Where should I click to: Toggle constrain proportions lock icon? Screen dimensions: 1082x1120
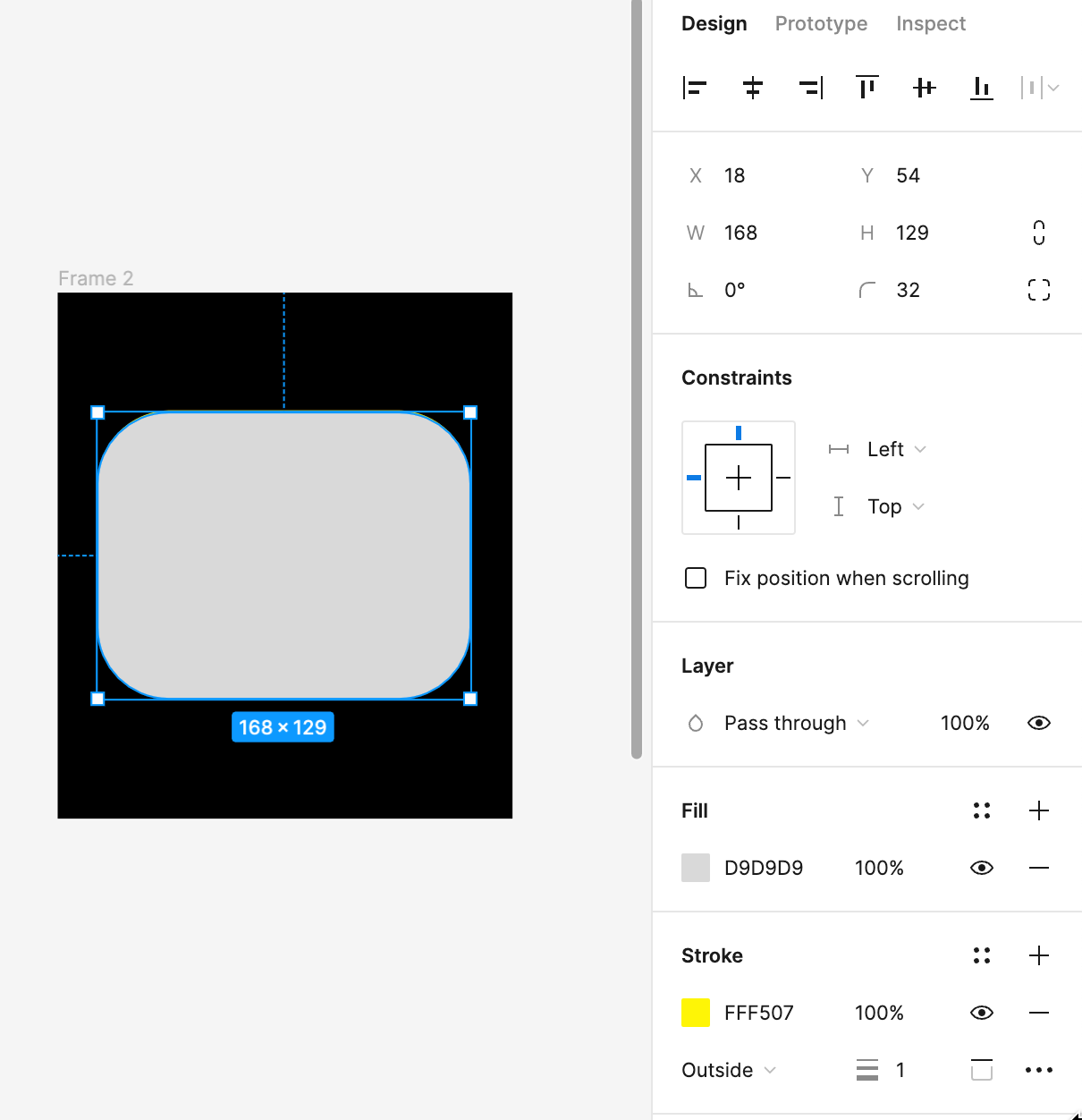[1039, 233]
